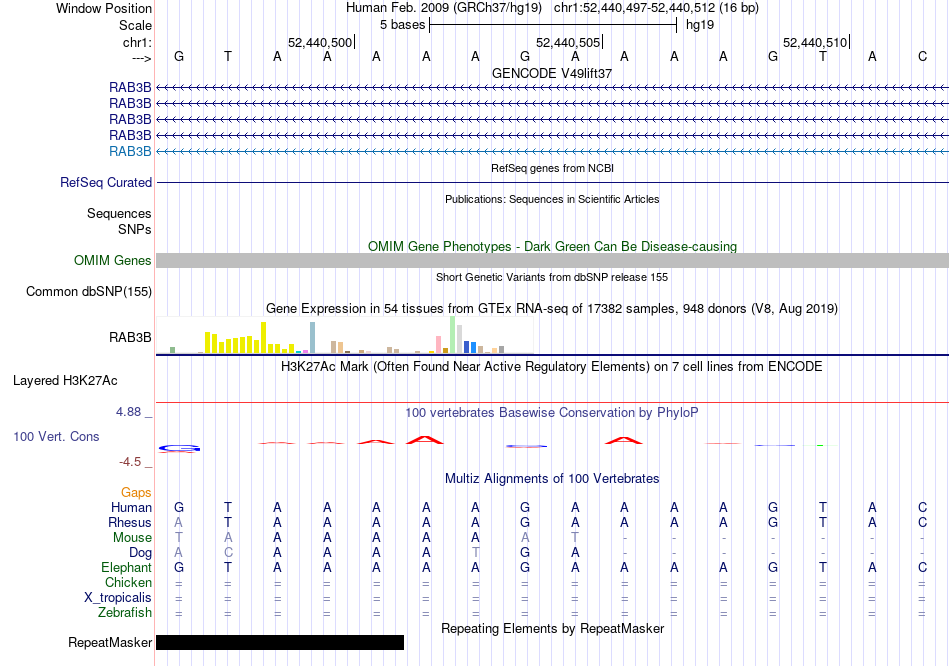
Task: Click the 5 bases scale bar
Action: tap(553, 25)
